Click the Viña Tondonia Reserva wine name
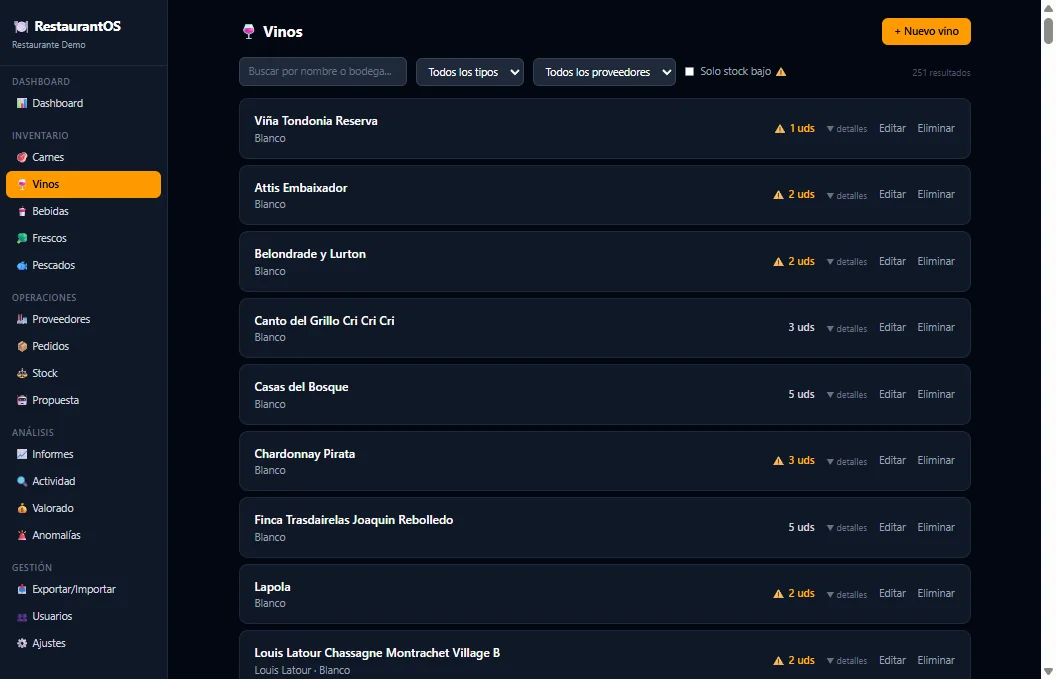Screen dimensions: 1056x679 (x=316, y=121)
